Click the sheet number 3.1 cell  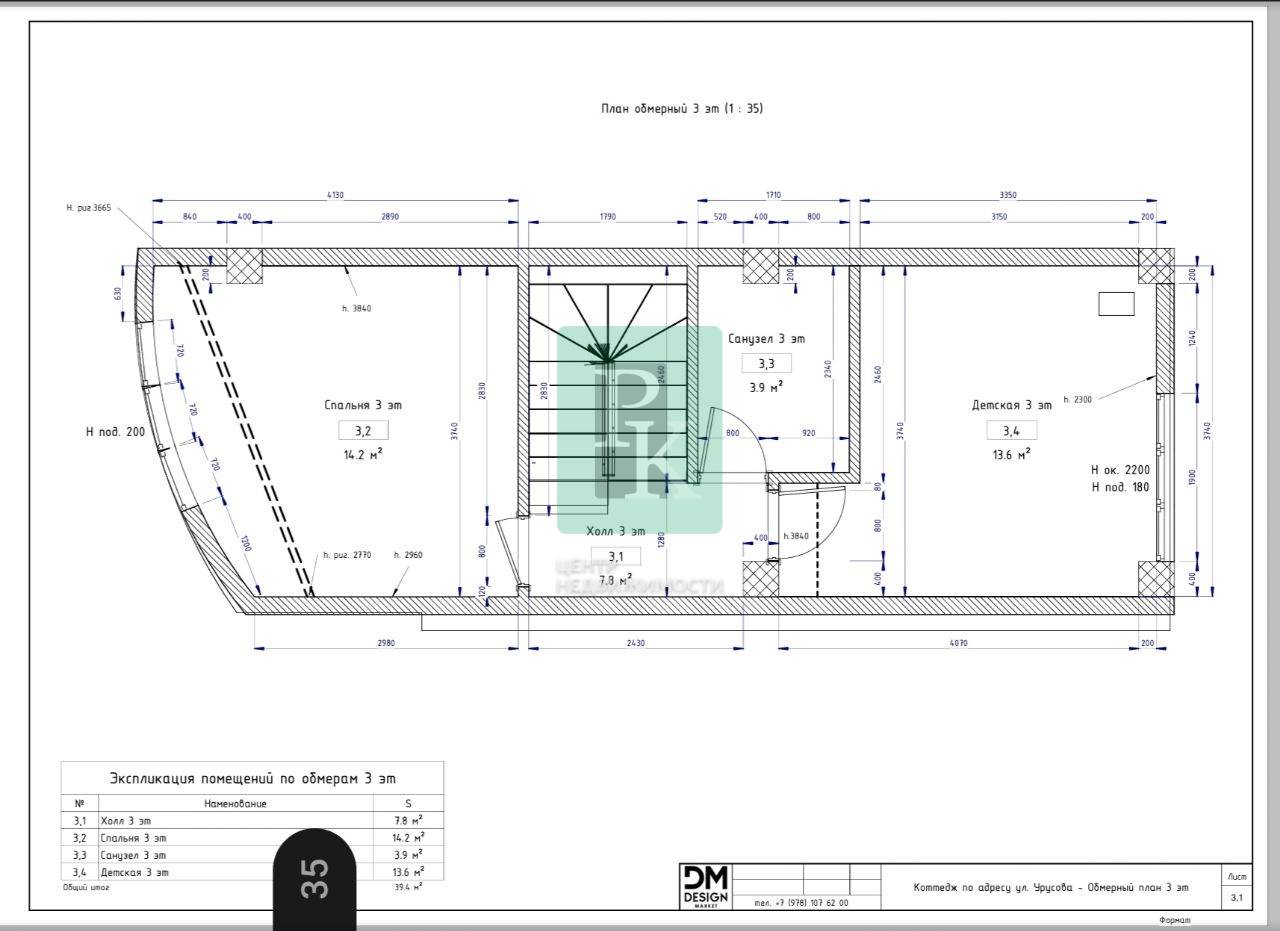[x=1237, y=898]
